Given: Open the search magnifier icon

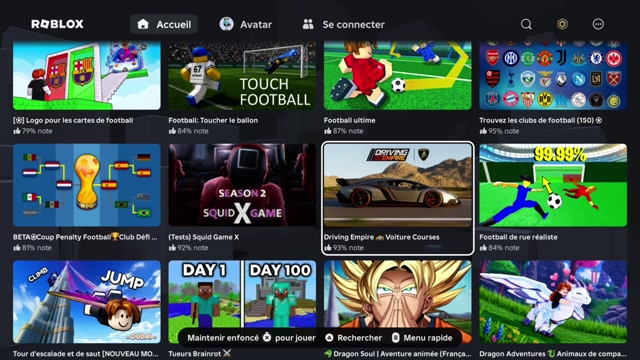Looking at the screenshot, I should [x=526, y=24].
